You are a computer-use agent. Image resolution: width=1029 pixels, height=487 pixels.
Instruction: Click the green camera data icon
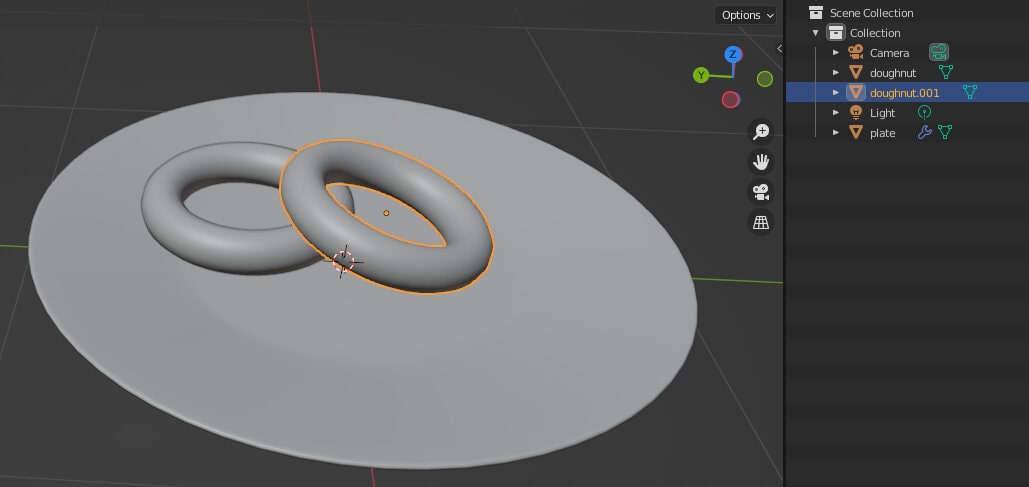pyautogui.click(x=938, y=53)
